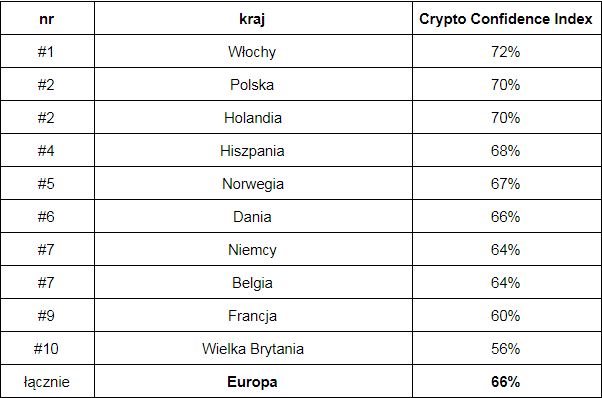The width and height of the screenshot is (602, 398).
Task: Click the 'Holandia' cell
Action: pyautogui.click(x=253, y=118)
